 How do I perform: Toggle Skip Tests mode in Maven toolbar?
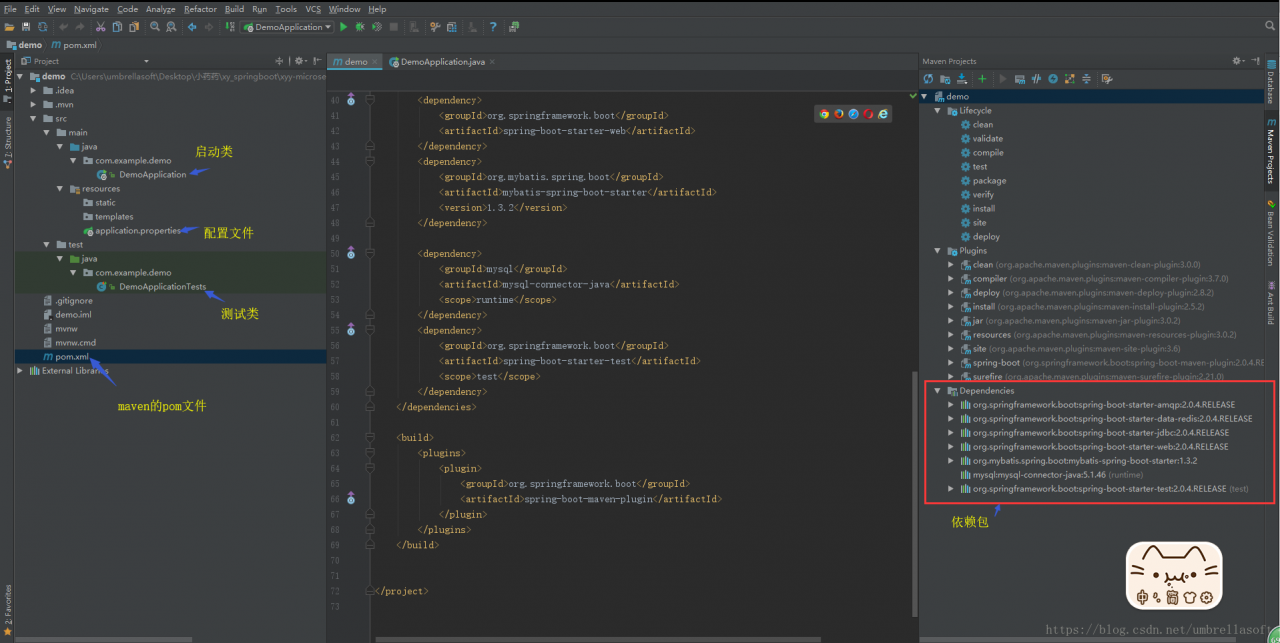coord(1053,78)
